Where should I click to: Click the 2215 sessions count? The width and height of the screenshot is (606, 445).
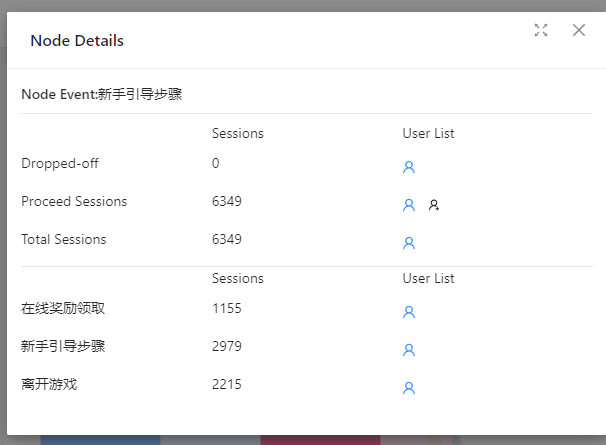(x=226, y=384)
